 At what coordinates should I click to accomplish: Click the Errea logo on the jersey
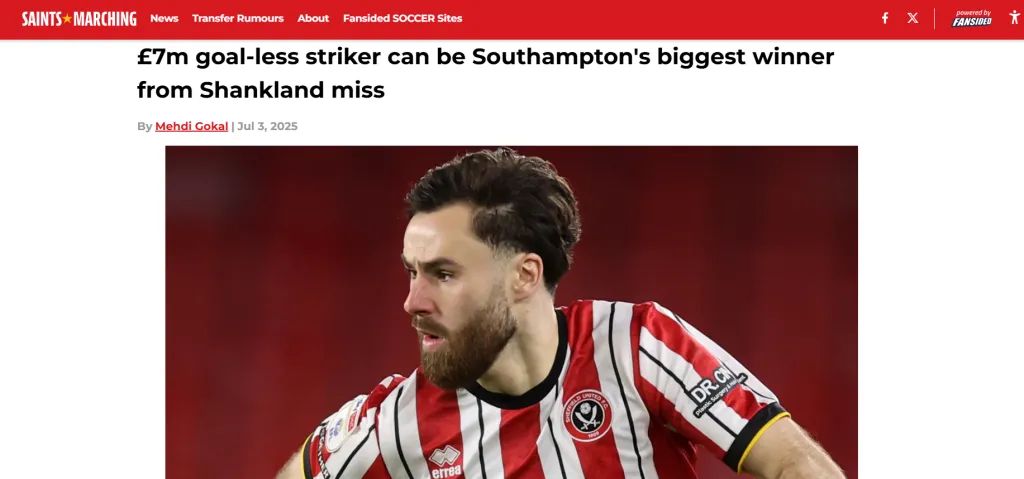[x=445, y=461]
